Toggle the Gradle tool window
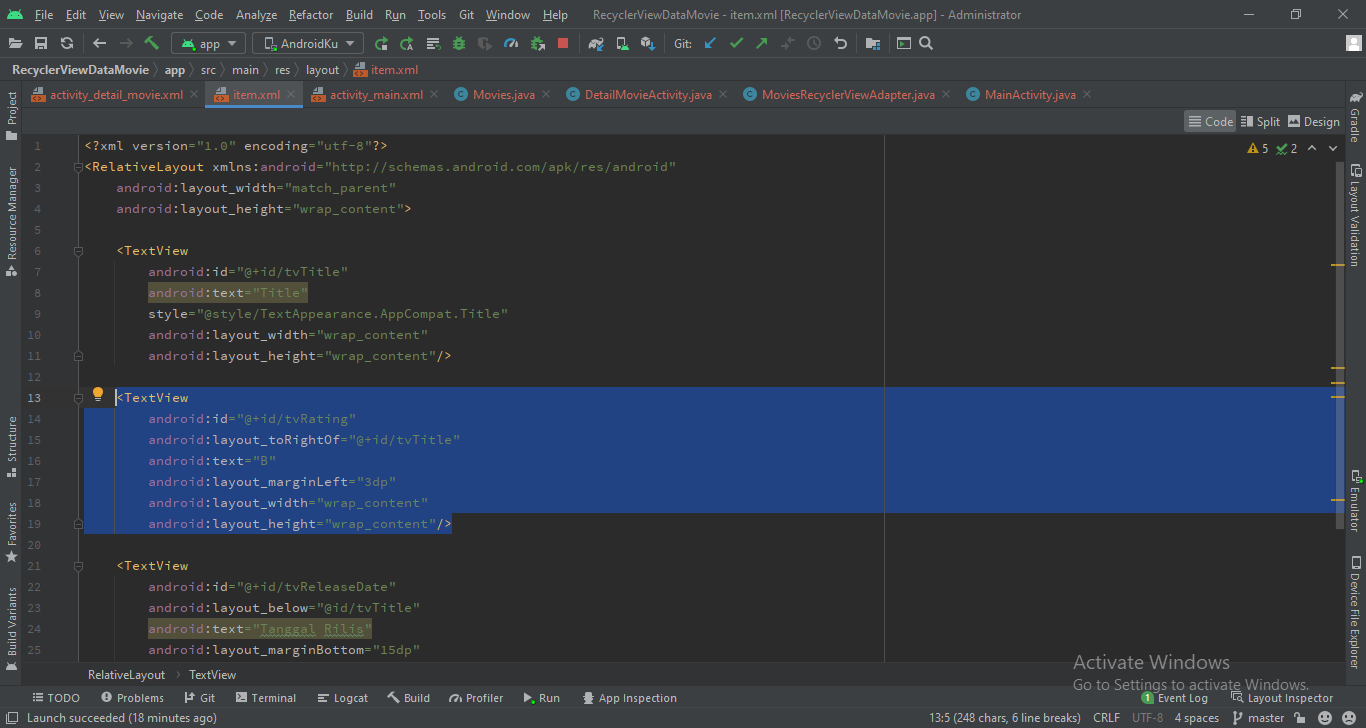1366x728 pixels. point(1355,117)
